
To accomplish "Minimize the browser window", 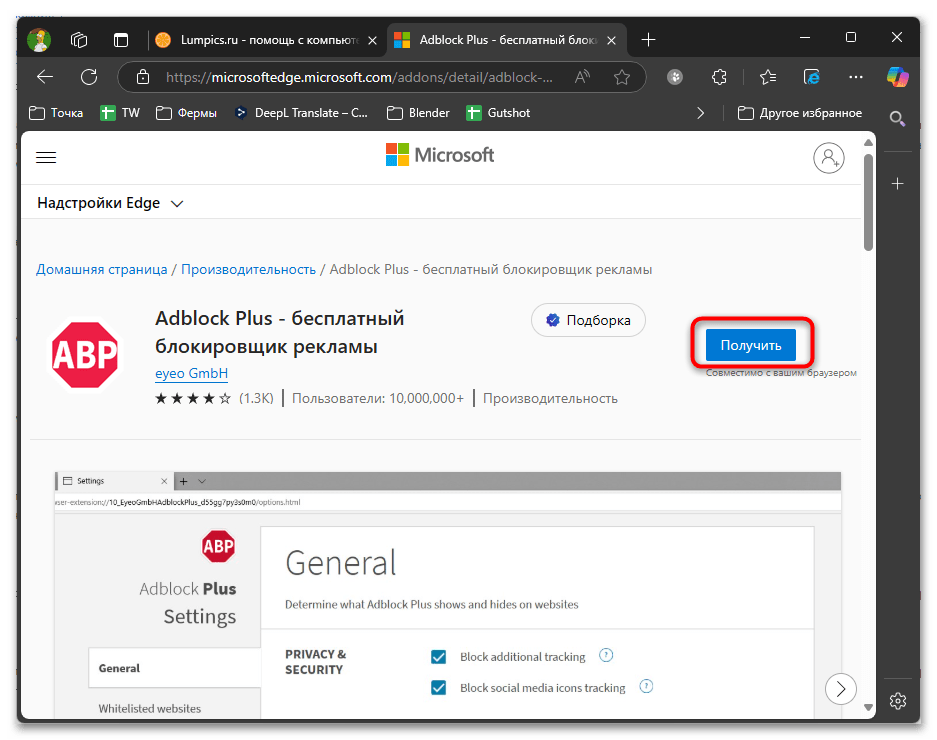I will click(805, 37).
